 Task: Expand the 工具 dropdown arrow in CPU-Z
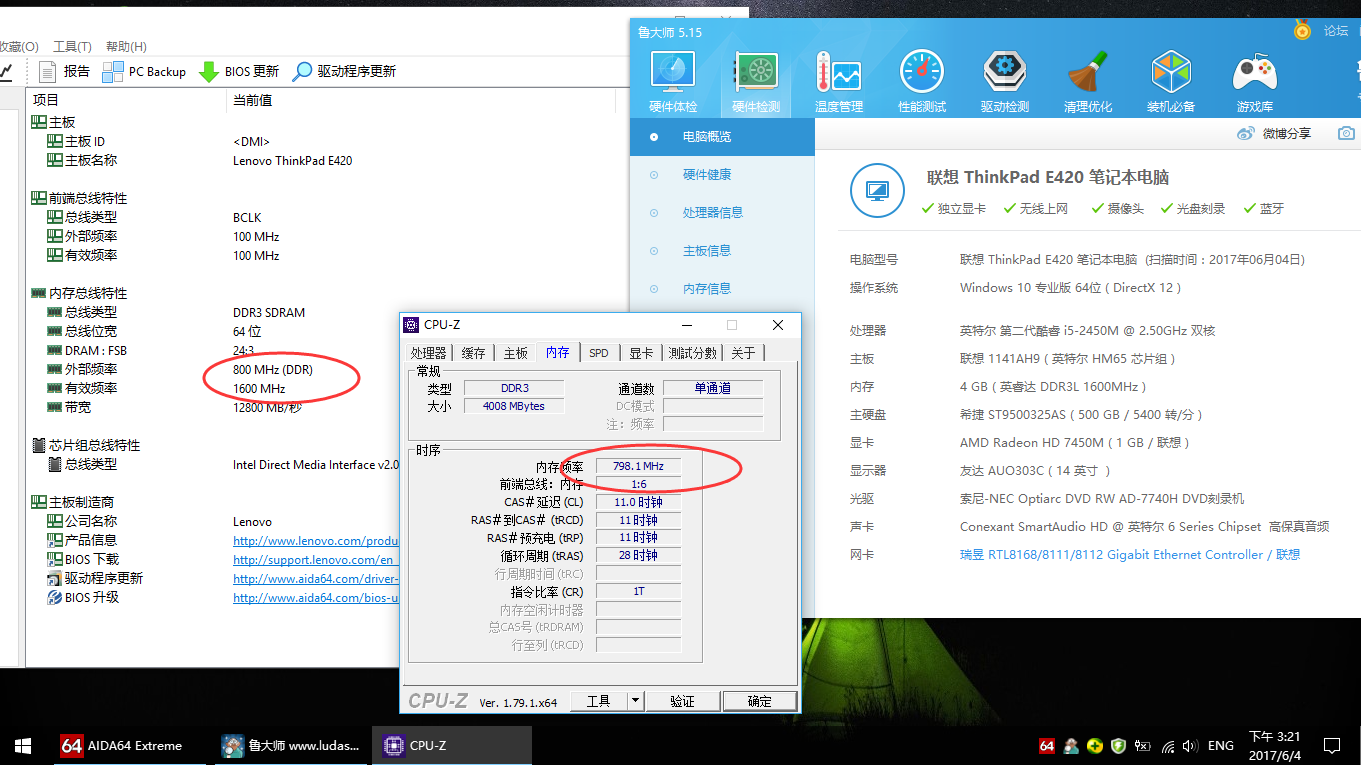[635, 701]
